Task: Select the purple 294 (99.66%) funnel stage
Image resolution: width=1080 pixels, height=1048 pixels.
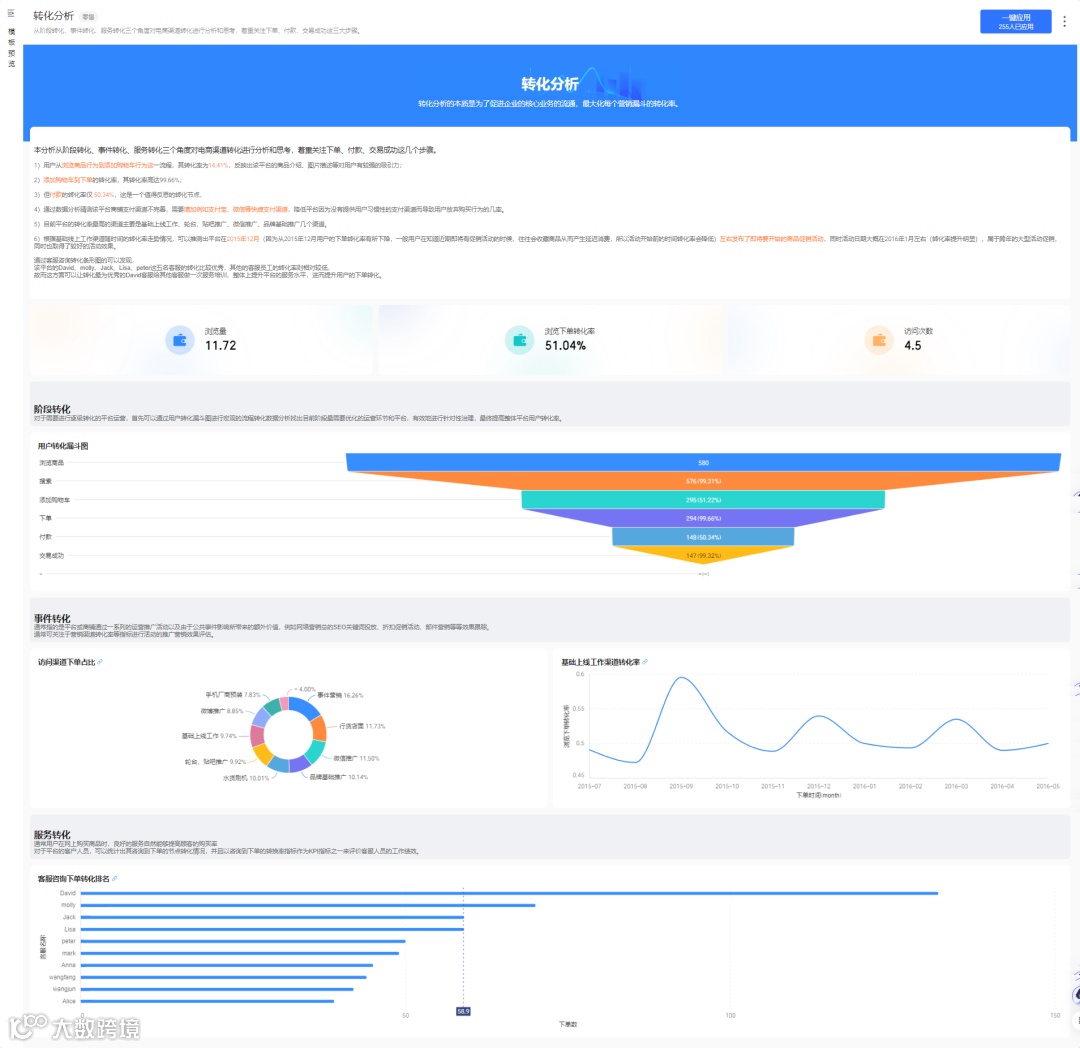Action: (703, 518)
